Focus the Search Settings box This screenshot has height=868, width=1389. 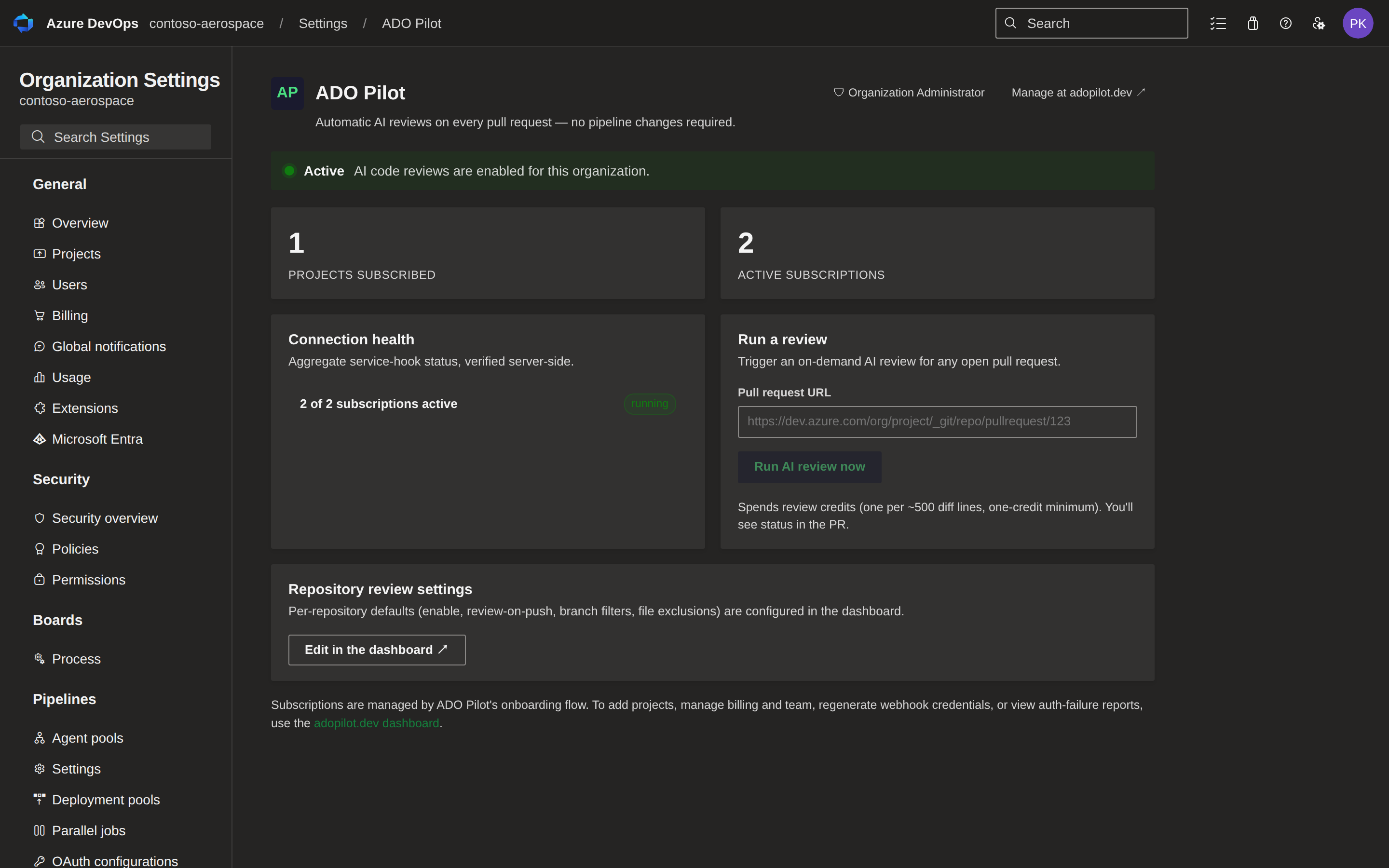[115, 136]
